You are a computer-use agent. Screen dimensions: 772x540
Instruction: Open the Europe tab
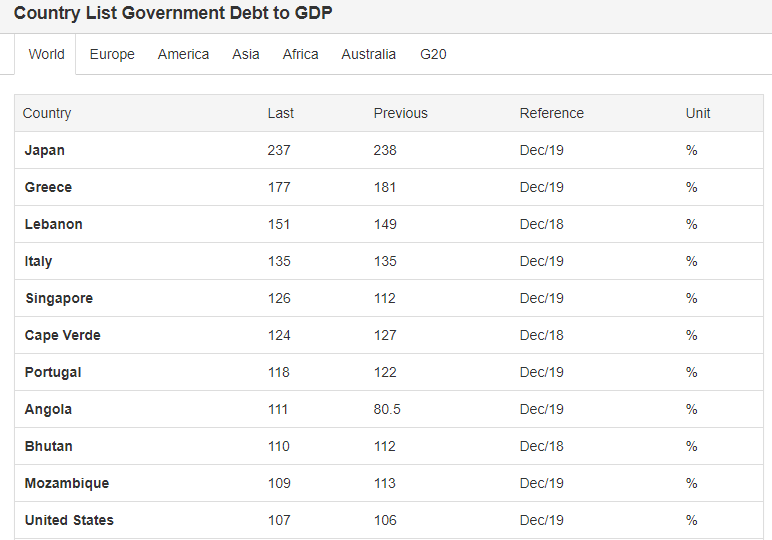click(x=112, y=54)
